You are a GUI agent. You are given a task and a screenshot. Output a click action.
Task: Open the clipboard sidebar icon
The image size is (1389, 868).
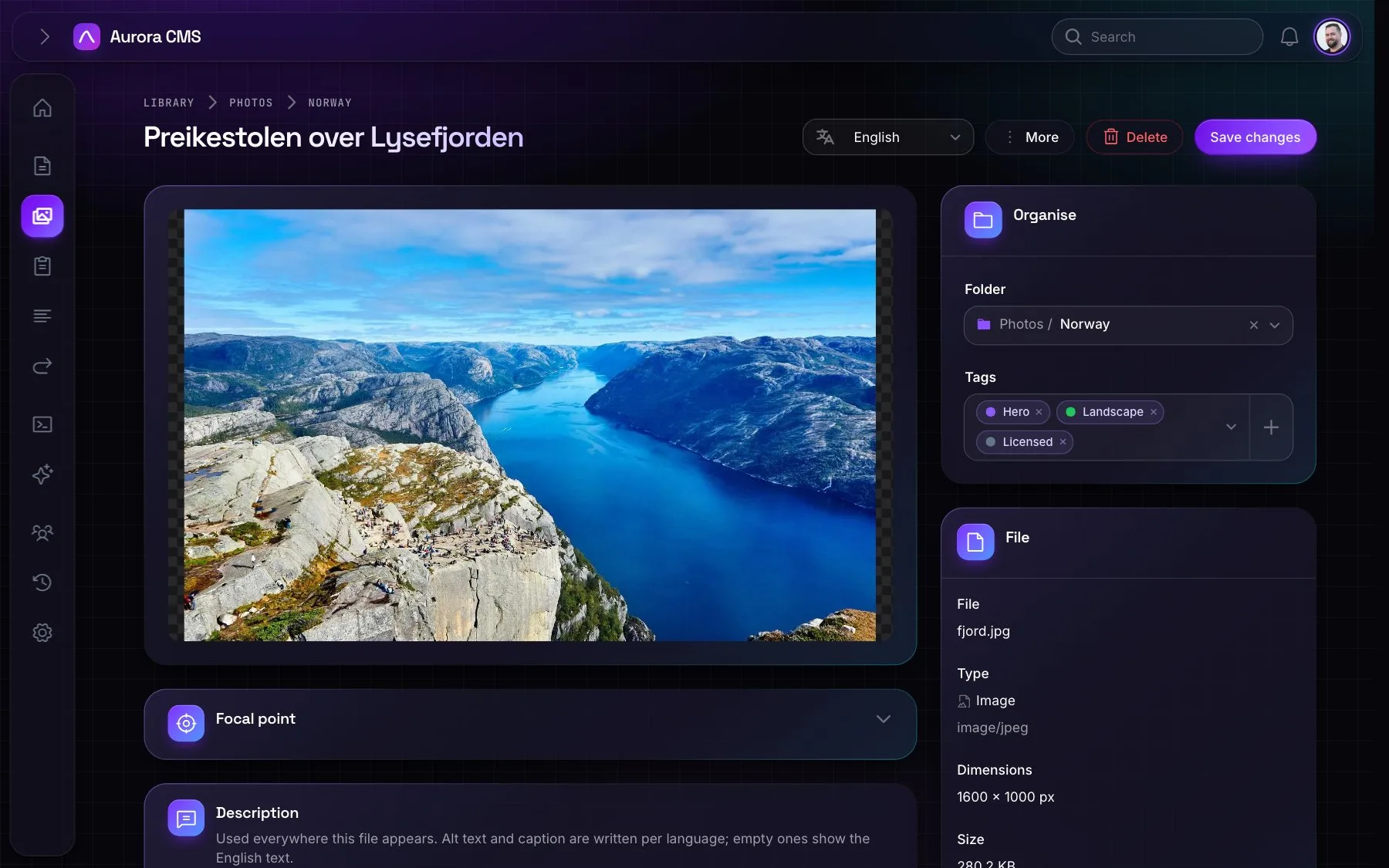(42, 266)
